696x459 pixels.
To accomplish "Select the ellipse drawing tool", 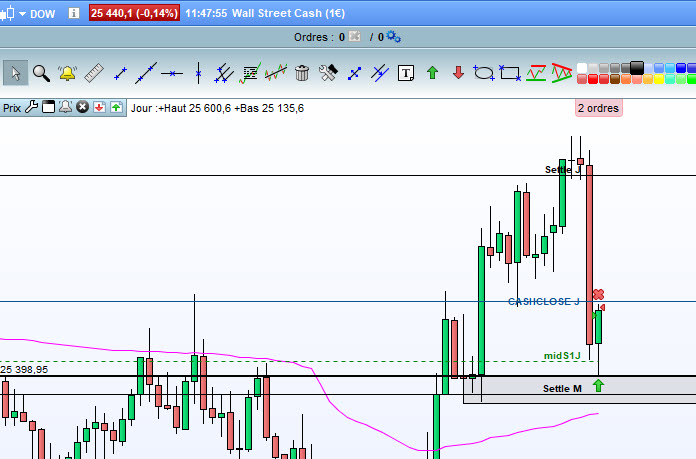I will 484,73.
